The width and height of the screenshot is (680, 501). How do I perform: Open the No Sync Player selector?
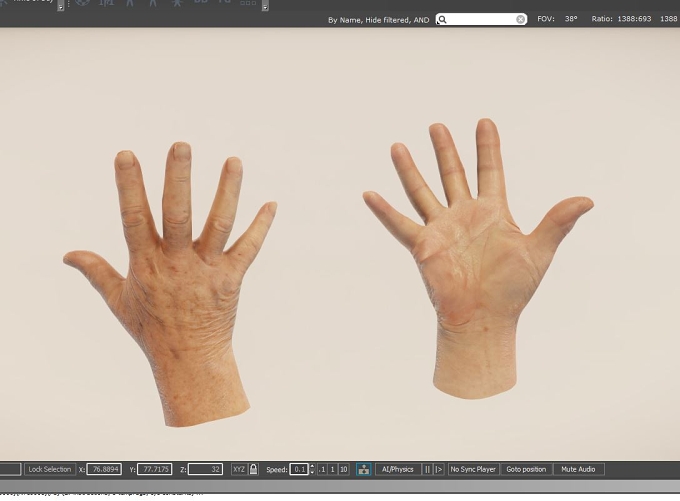pos(473,469)
